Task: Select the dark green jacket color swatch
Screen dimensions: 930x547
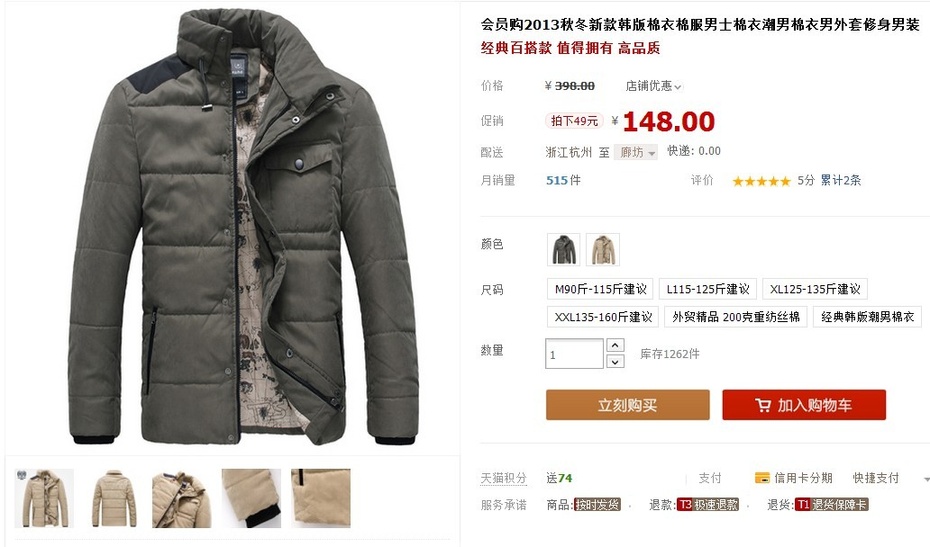Action: point(563,249)
